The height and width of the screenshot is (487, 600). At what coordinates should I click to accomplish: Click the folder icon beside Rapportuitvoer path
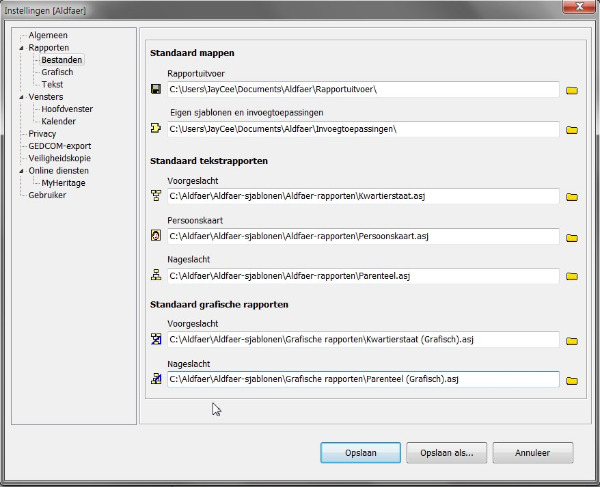(x=573, y=91)
